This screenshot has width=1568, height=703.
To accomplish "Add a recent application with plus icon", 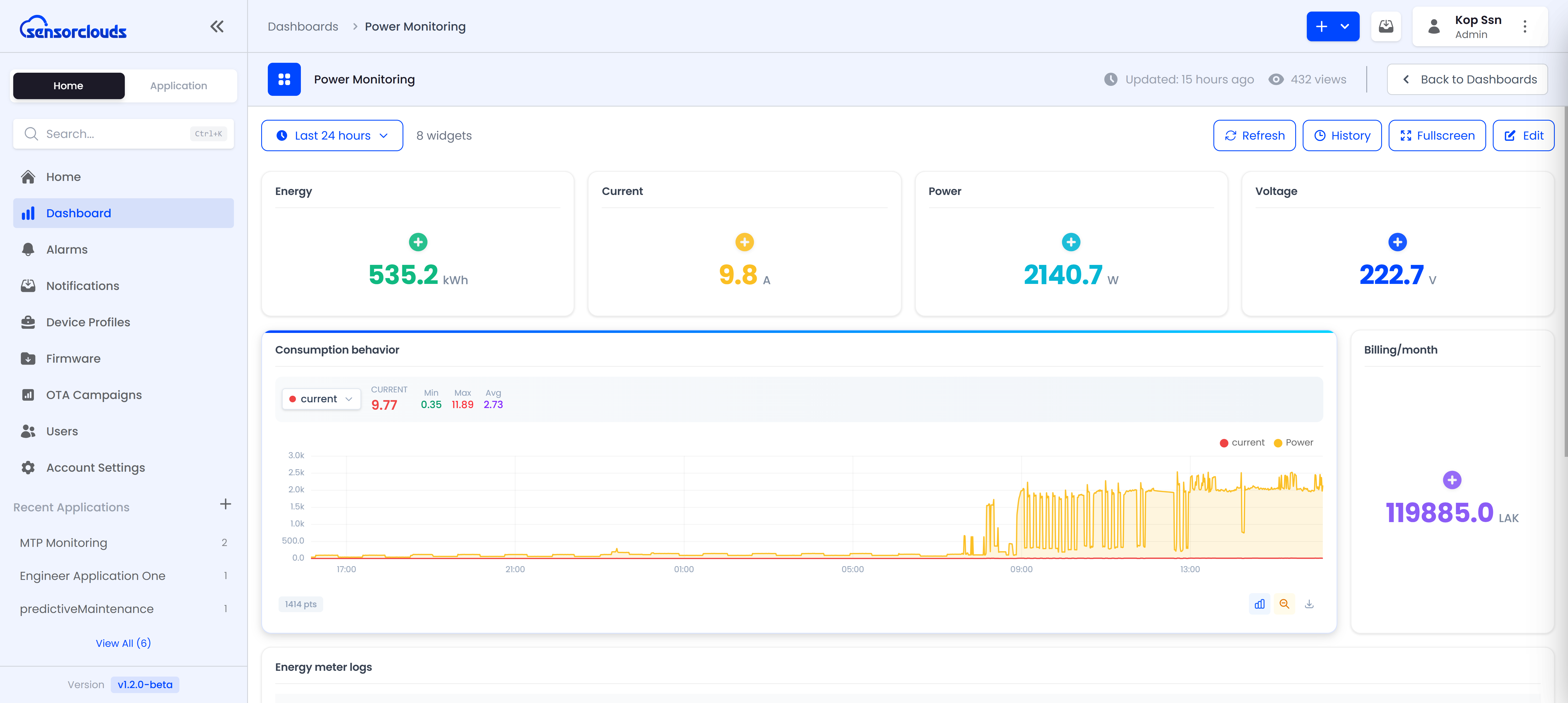I will pyautogui.click(x=225, y=504).
